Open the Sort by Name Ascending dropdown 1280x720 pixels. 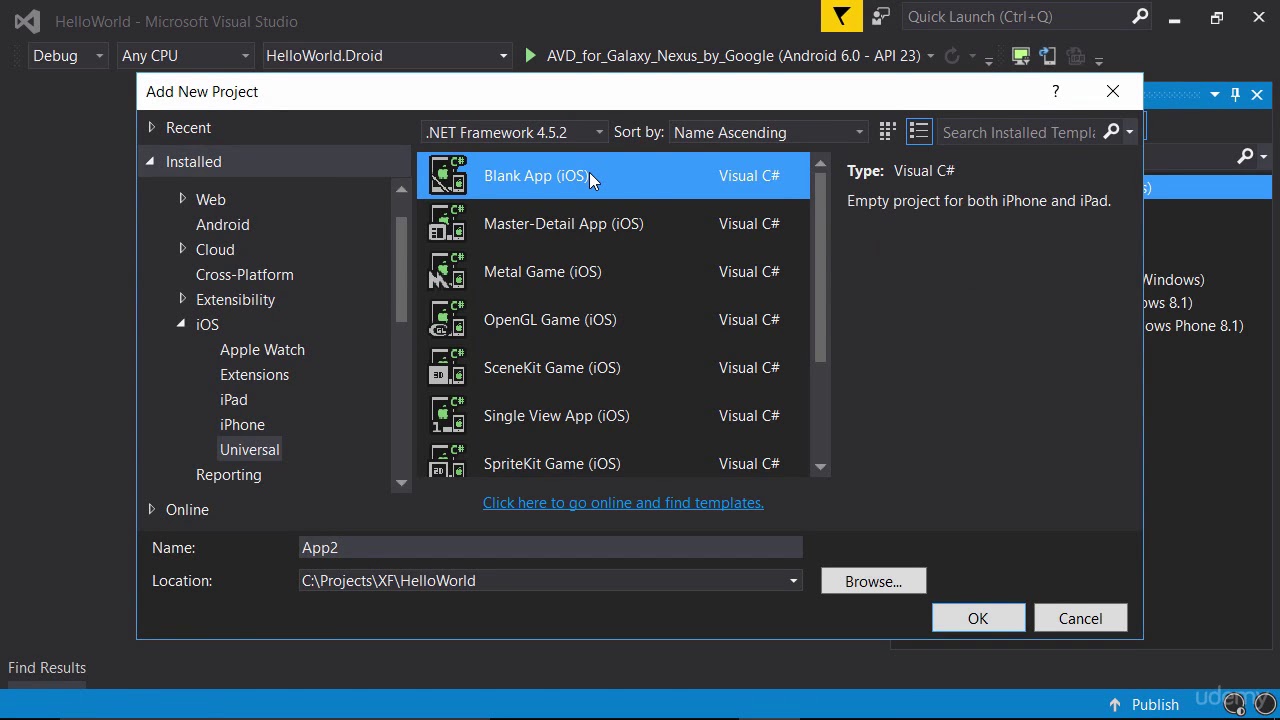(768, 132)
